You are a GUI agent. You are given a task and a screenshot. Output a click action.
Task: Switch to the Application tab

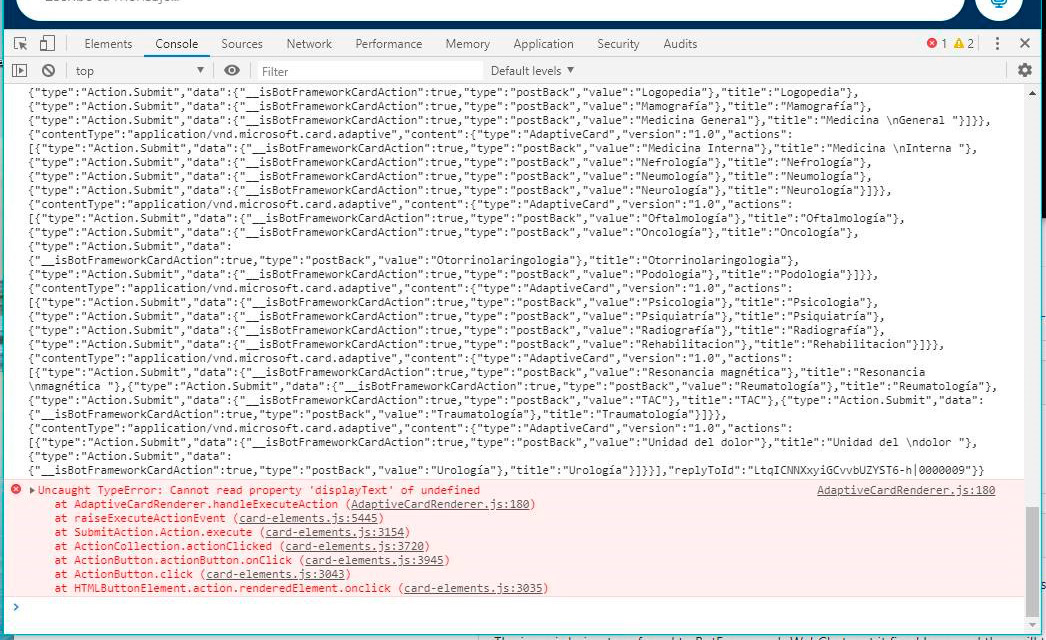543,43
